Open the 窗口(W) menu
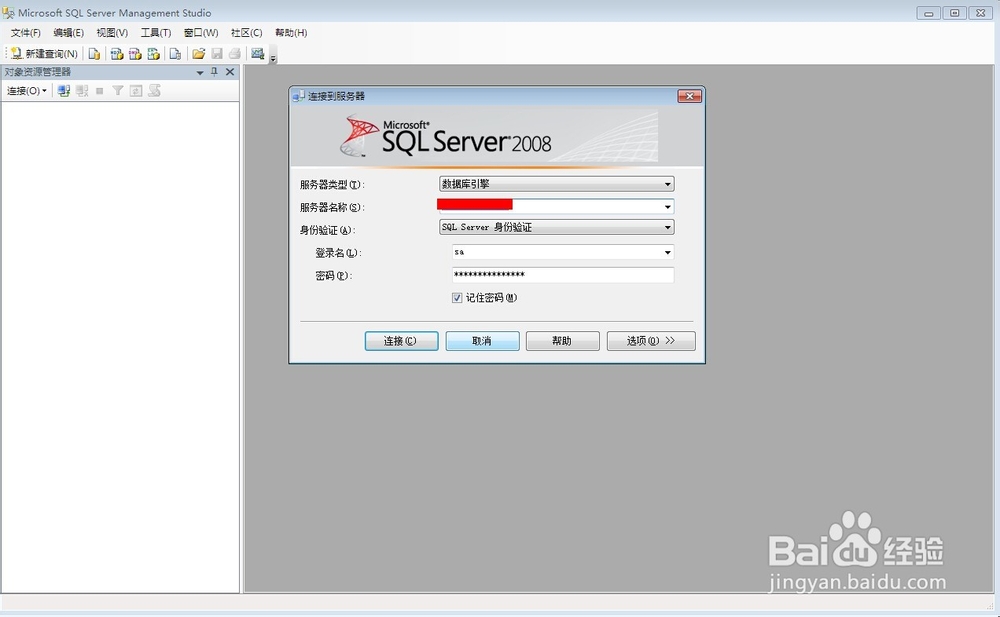1000x617 pixels. tap(201, 33)
